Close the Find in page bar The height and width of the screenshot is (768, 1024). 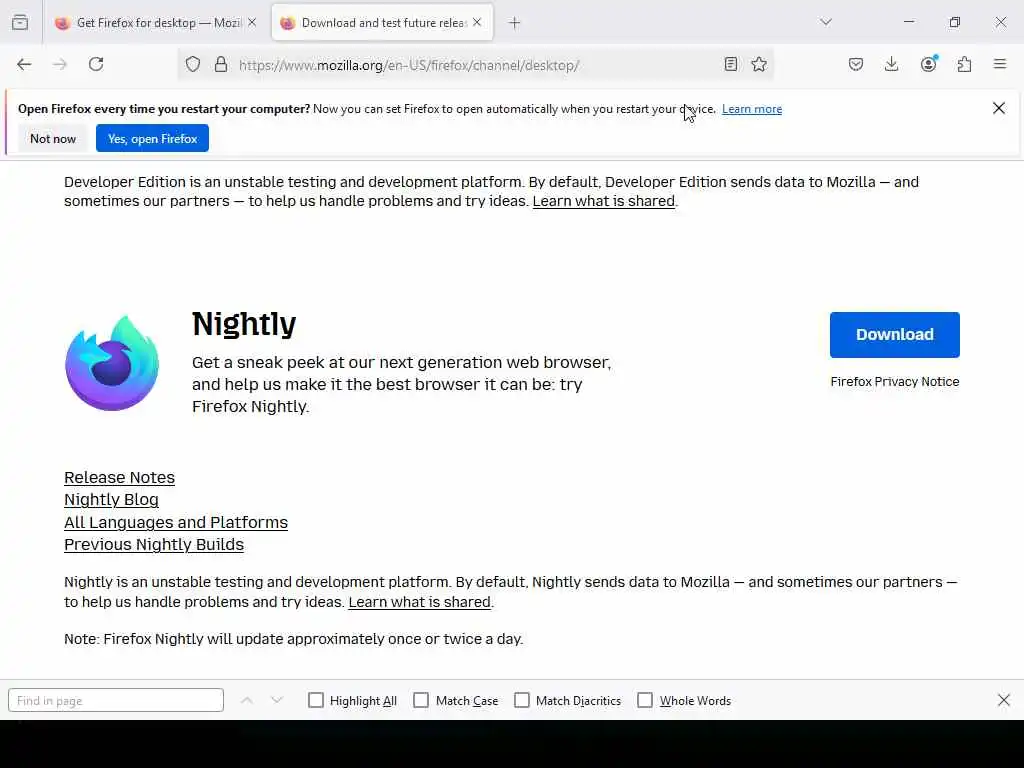coord(1004,700)
